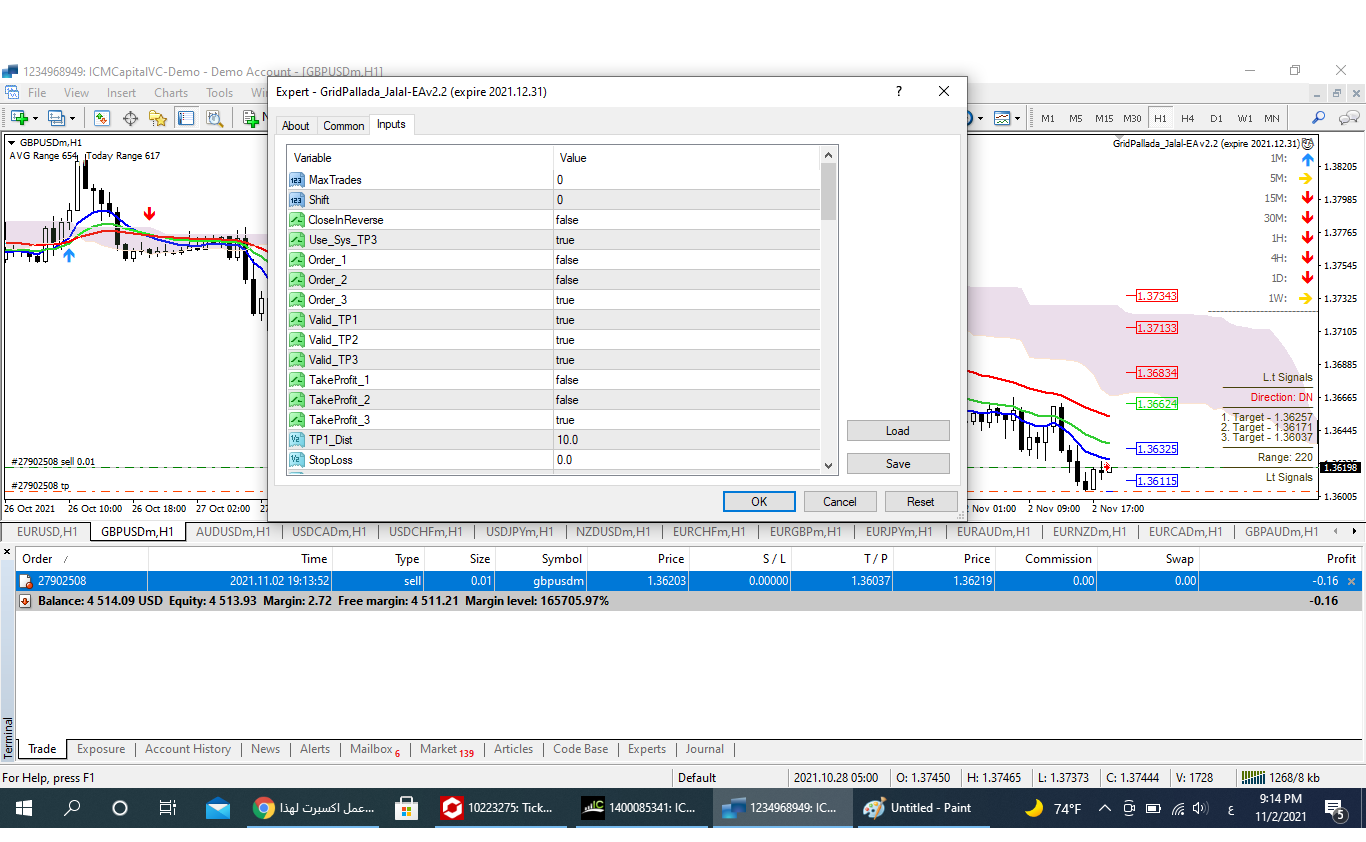Expand the chart templates dropdown arrow
The height and width of the screenshot is (842, 1366).
click(x=1018, y=118)
